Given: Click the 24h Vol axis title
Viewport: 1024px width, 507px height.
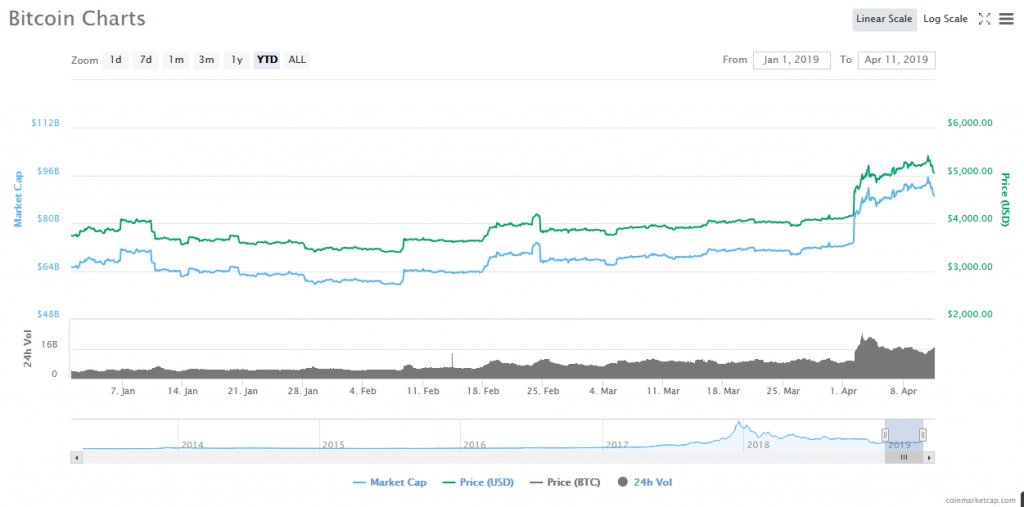Looking at the screenshot, I should (x=27, y=349).
